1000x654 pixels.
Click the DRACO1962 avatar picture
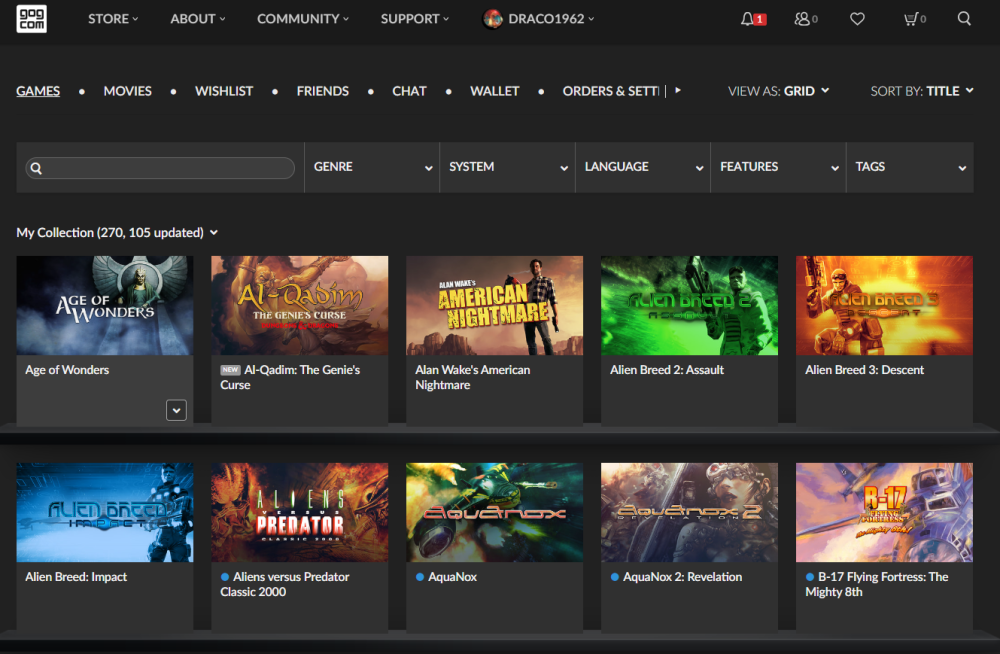pos(492,19)
